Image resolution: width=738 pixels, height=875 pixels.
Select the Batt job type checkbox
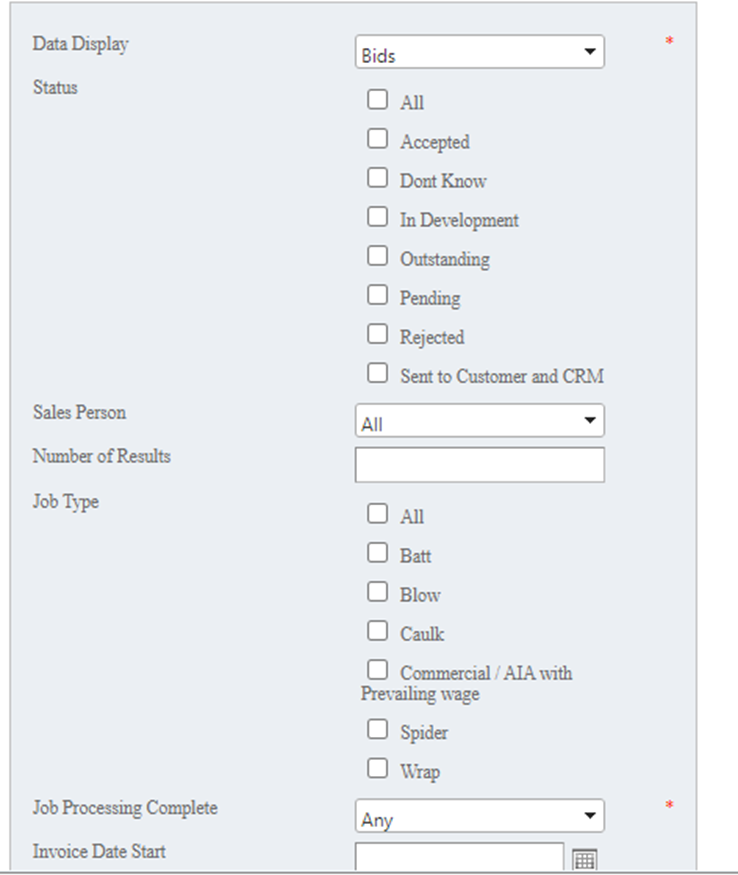coord(377,552)
